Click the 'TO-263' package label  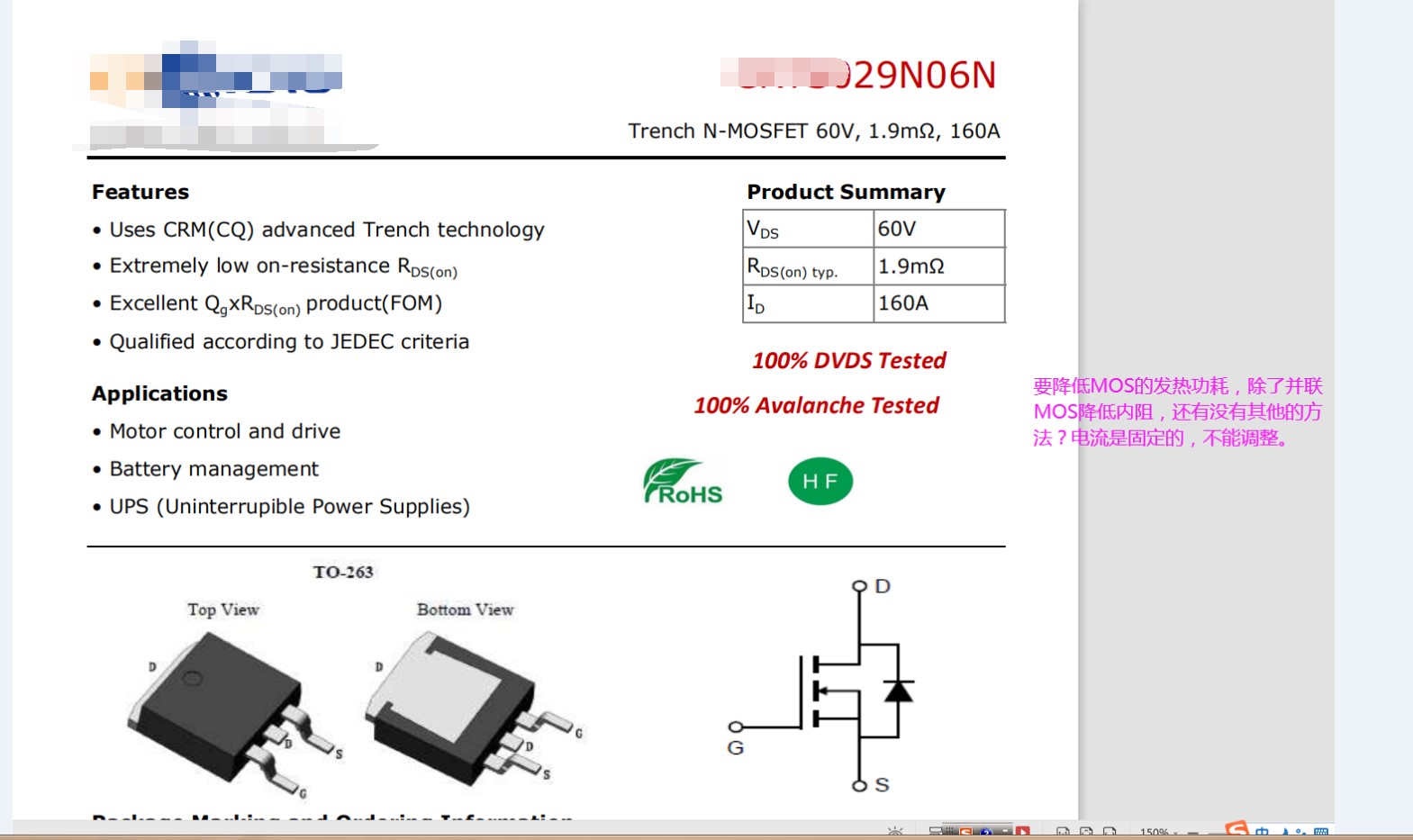coord(343,572)
